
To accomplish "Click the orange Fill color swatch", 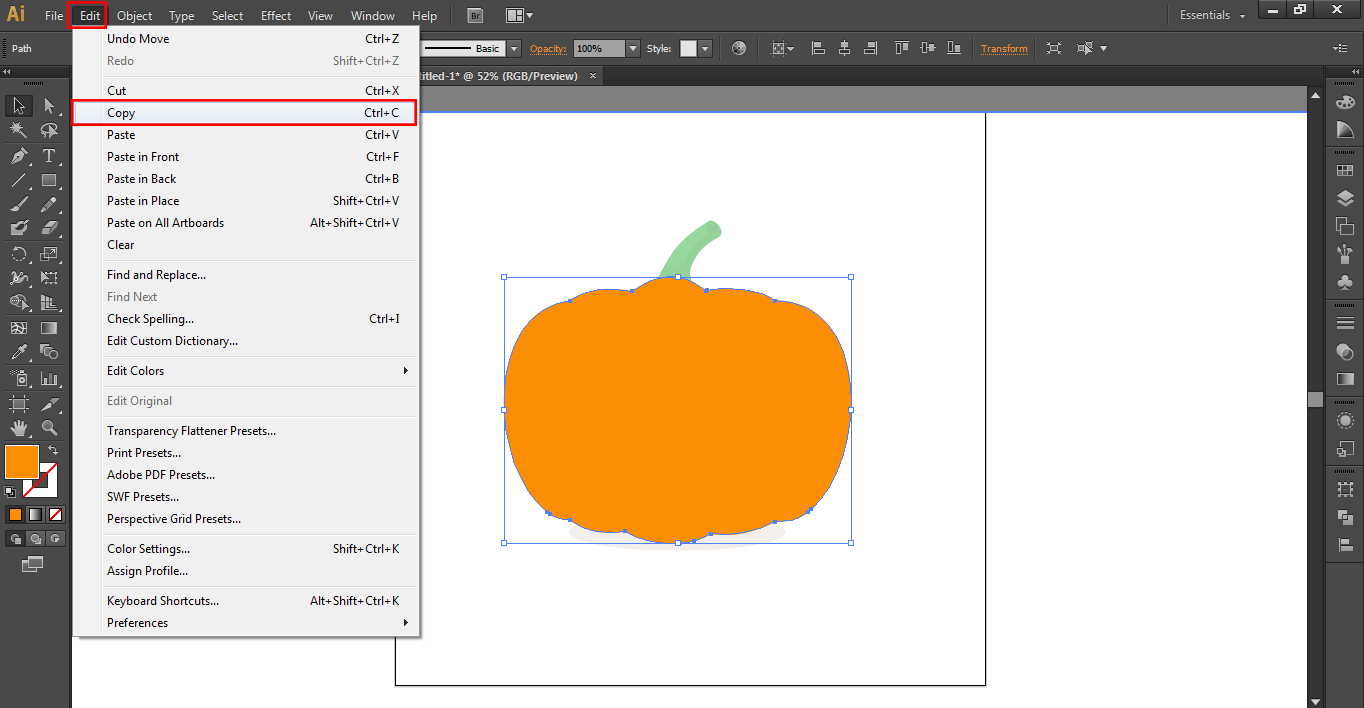I will pyautogui.click(x=21, y=461).
